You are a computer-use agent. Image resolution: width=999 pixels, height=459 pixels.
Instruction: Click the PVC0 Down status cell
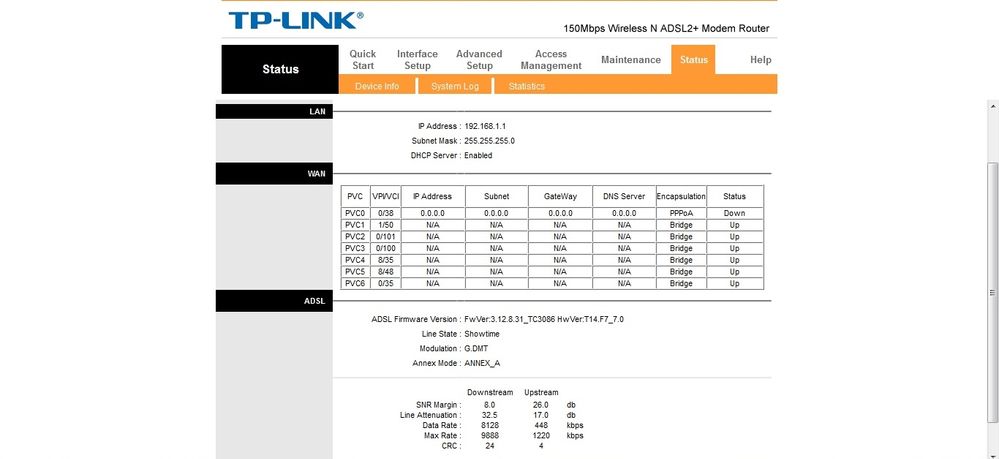[735, 213]
